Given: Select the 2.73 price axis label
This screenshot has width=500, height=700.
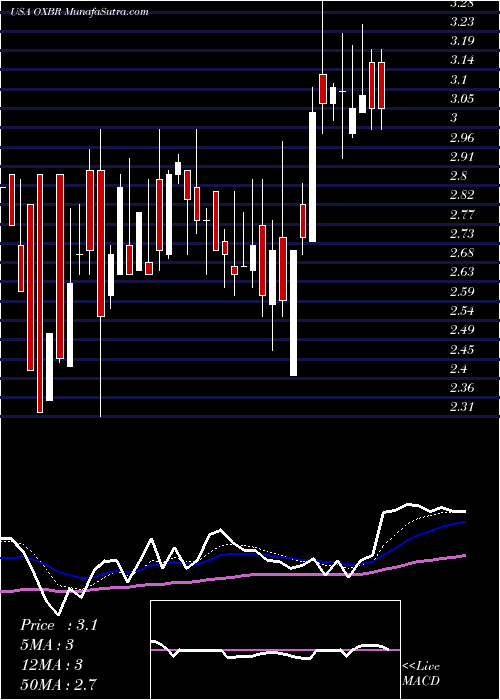Looking at the screenshot, I should [462, 234].
